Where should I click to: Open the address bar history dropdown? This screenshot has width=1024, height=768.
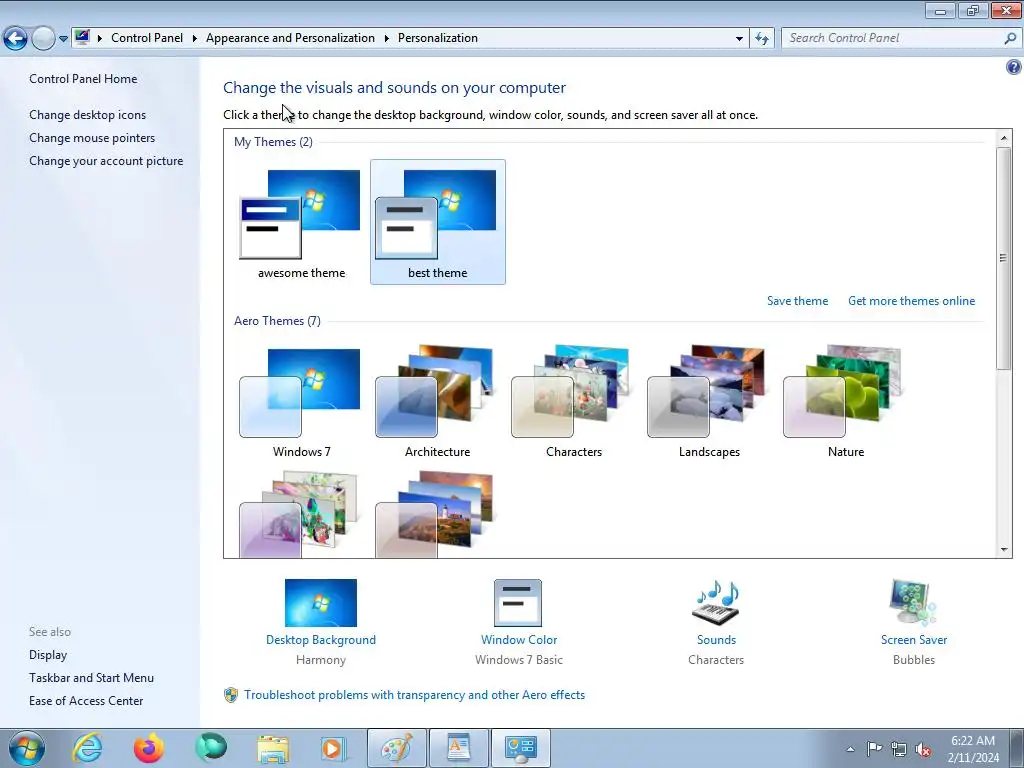click(739, 39)
